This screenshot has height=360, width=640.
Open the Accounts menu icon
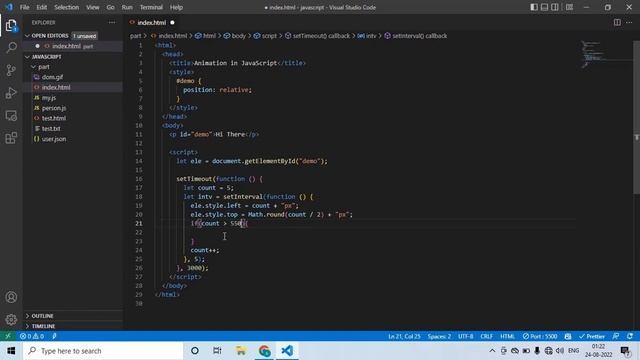pyautogui.click(x=11, y=297)
